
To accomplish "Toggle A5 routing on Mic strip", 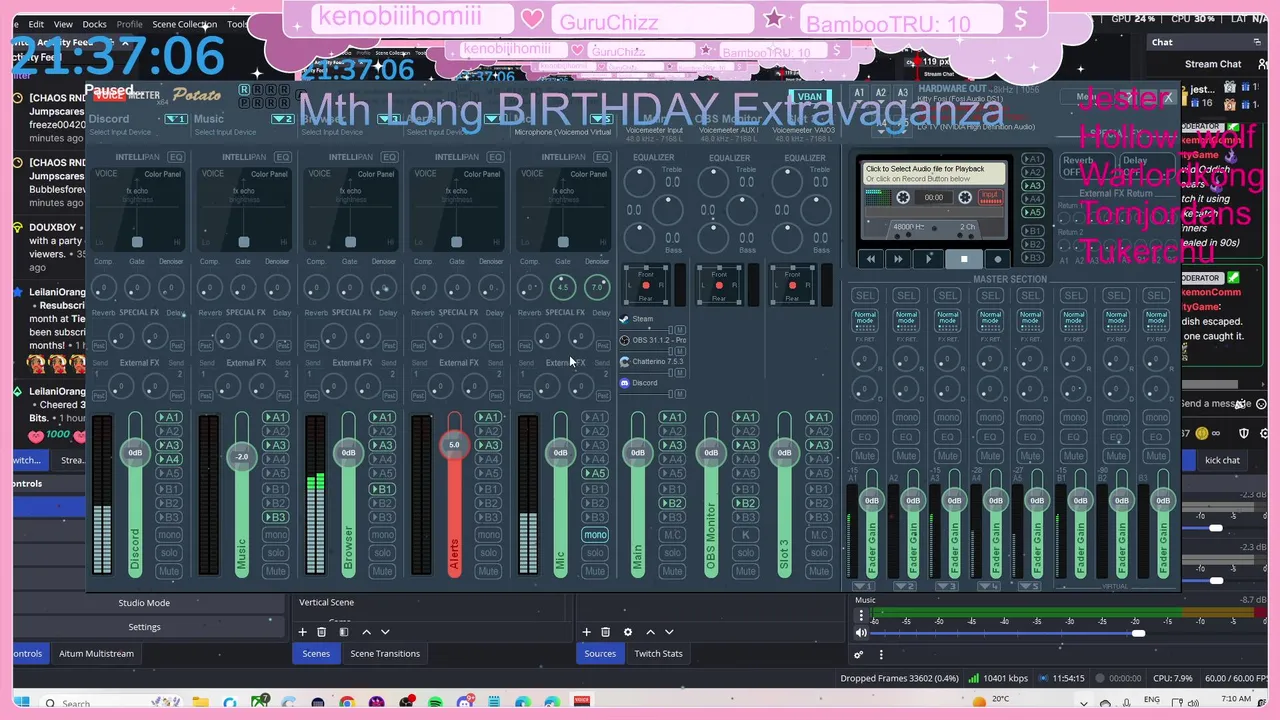I will pos(595,473).
